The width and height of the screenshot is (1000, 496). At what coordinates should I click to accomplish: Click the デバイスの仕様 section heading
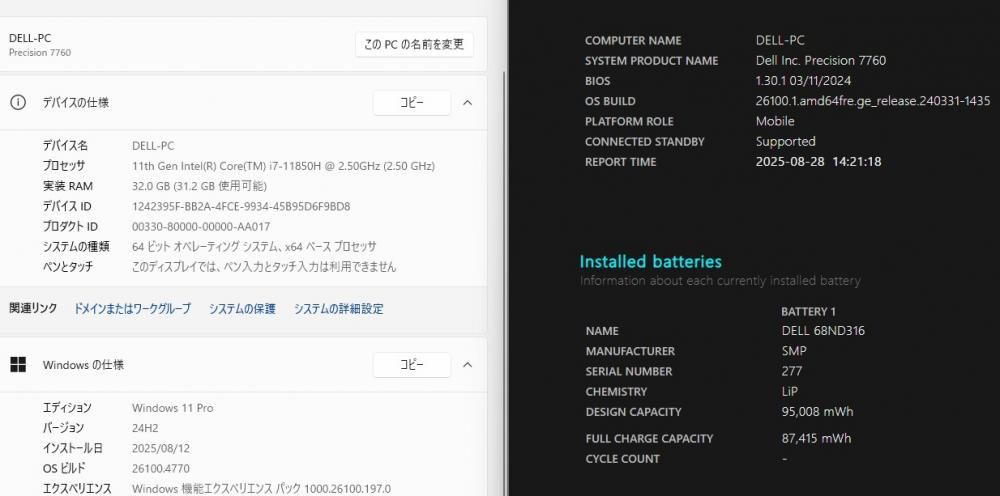tap(76, 103)
